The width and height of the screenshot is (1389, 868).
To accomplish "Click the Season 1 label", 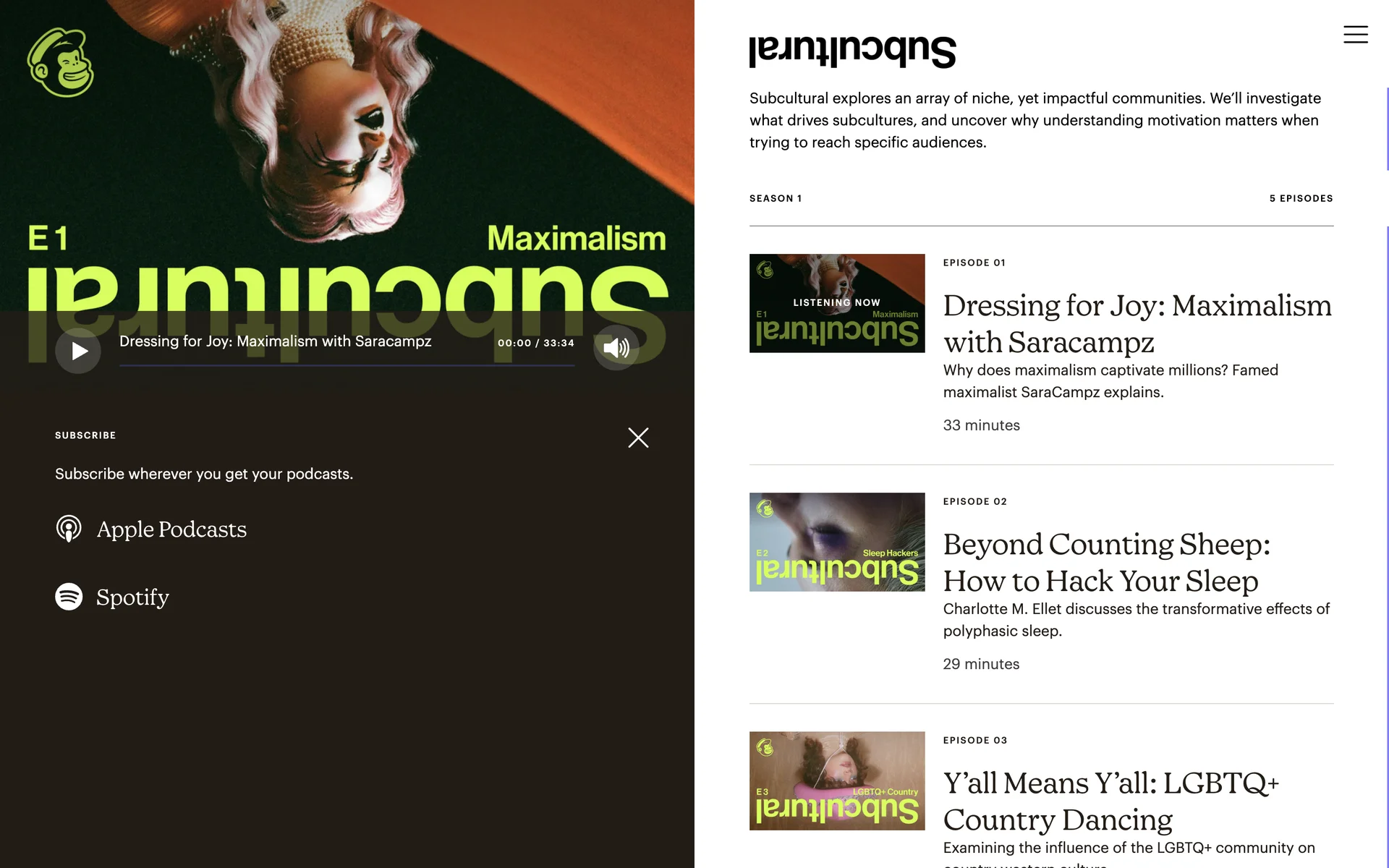I will 776,198.
